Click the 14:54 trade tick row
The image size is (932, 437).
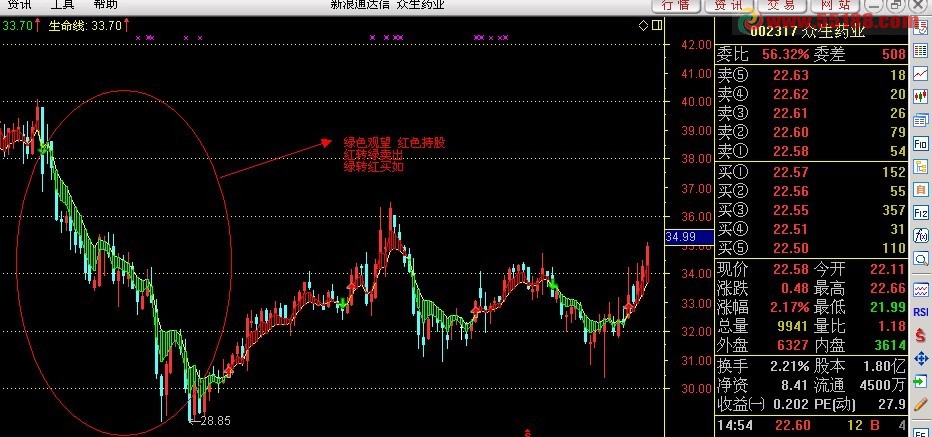pyautogui.click(x=811, y=426)
